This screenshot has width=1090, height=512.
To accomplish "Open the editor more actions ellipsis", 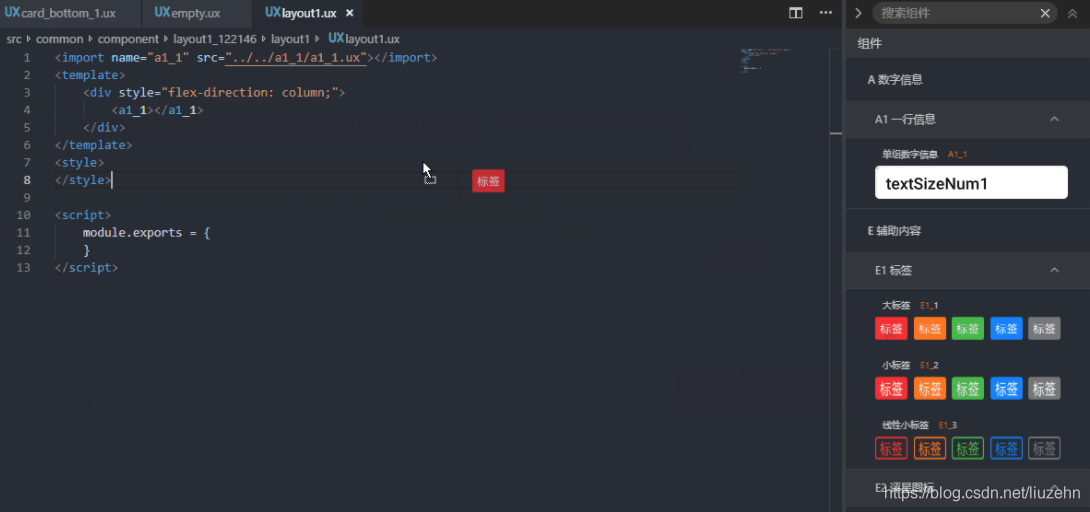I will [826, 13].
